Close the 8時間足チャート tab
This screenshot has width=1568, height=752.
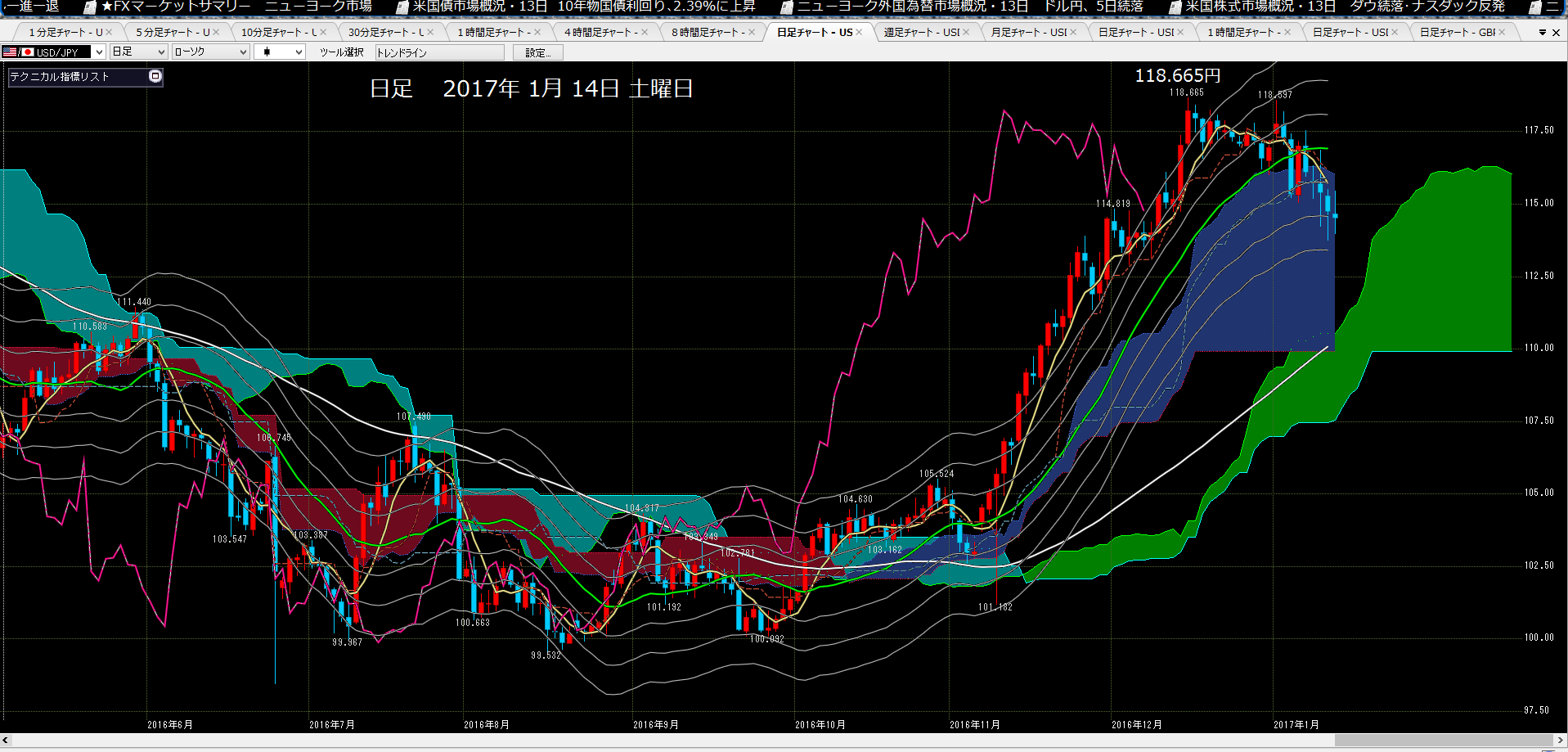click(x=752, y=33)
